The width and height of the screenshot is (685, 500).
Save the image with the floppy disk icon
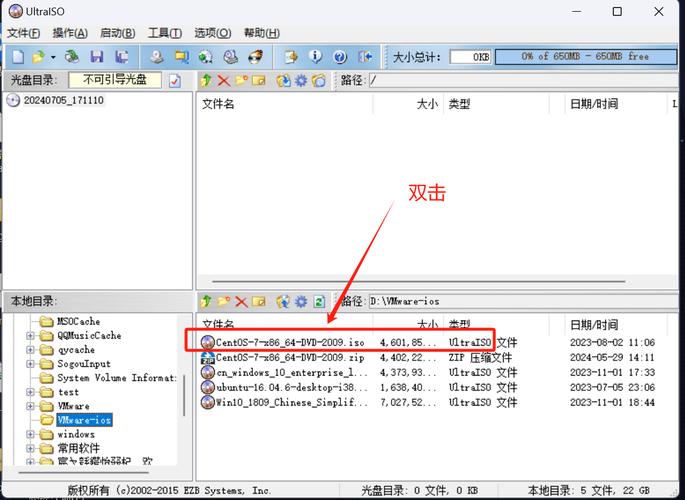97,57
